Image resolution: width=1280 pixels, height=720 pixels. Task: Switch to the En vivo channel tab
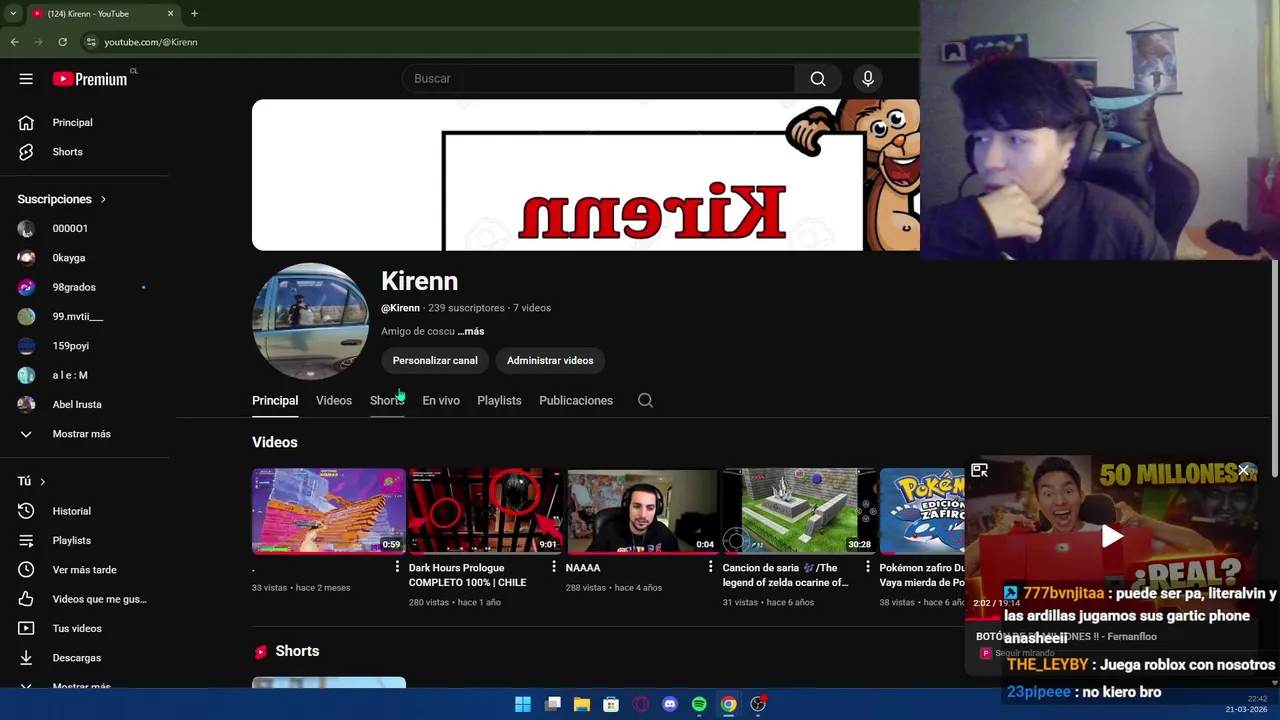(x=441, y=400)
